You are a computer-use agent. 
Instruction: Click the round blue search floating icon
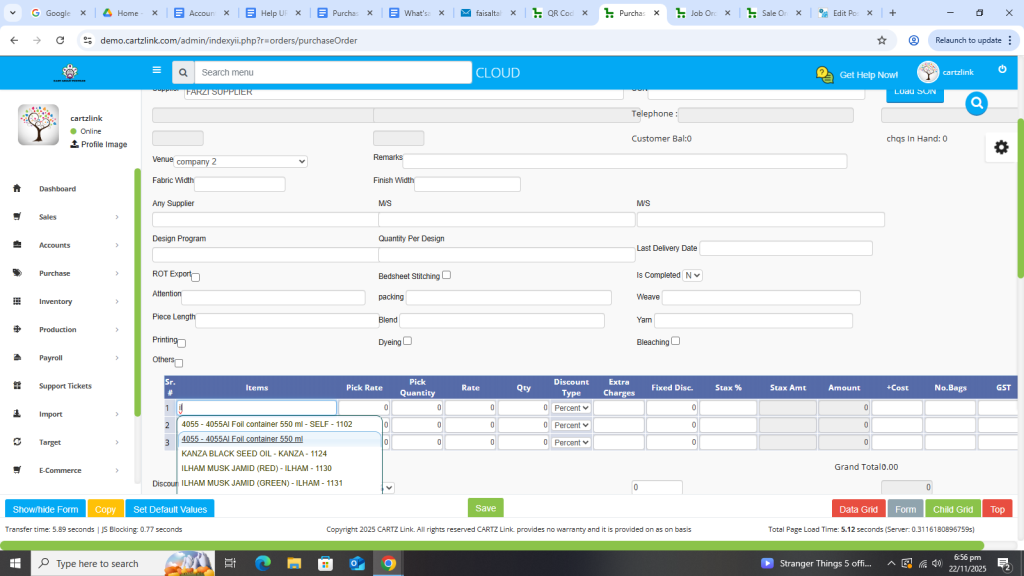(x=976, y=103)
